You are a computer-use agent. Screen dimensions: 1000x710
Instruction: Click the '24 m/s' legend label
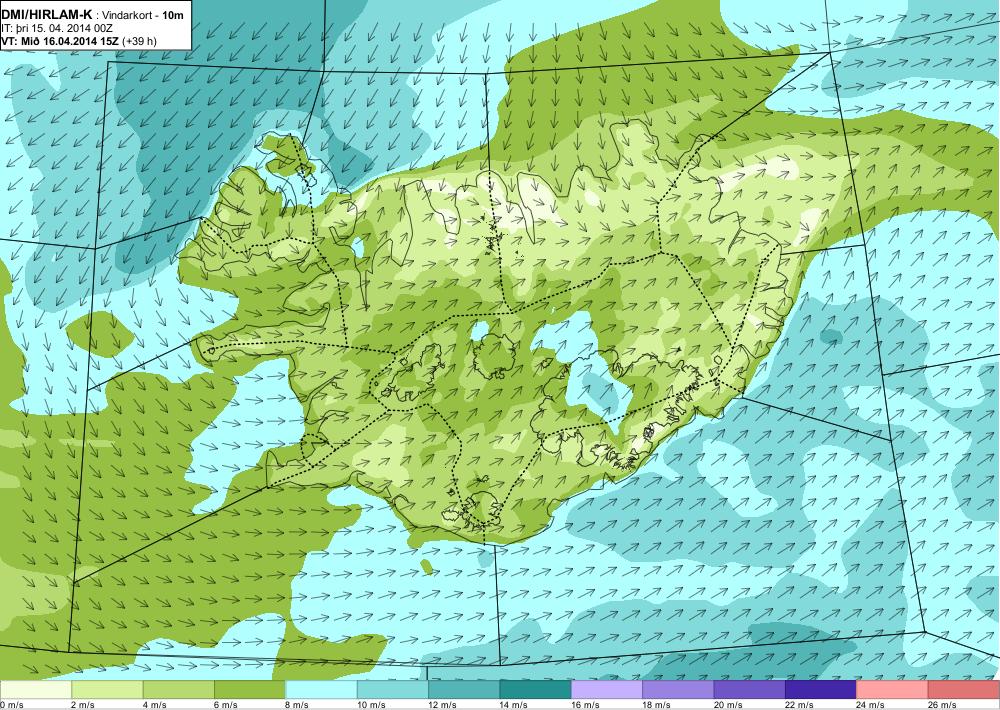870,704
